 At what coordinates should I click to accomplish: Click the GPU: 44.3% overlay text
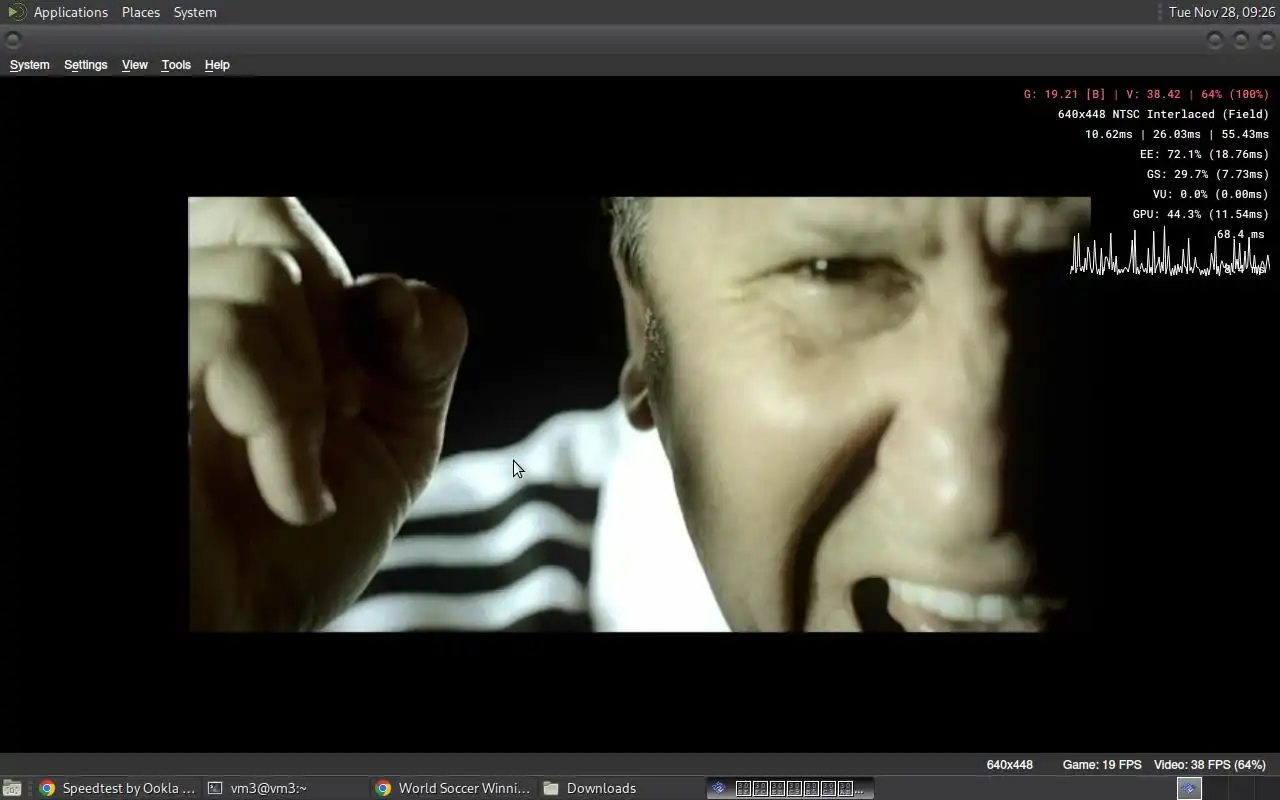pyautogui.click(x=1201, y=214)
